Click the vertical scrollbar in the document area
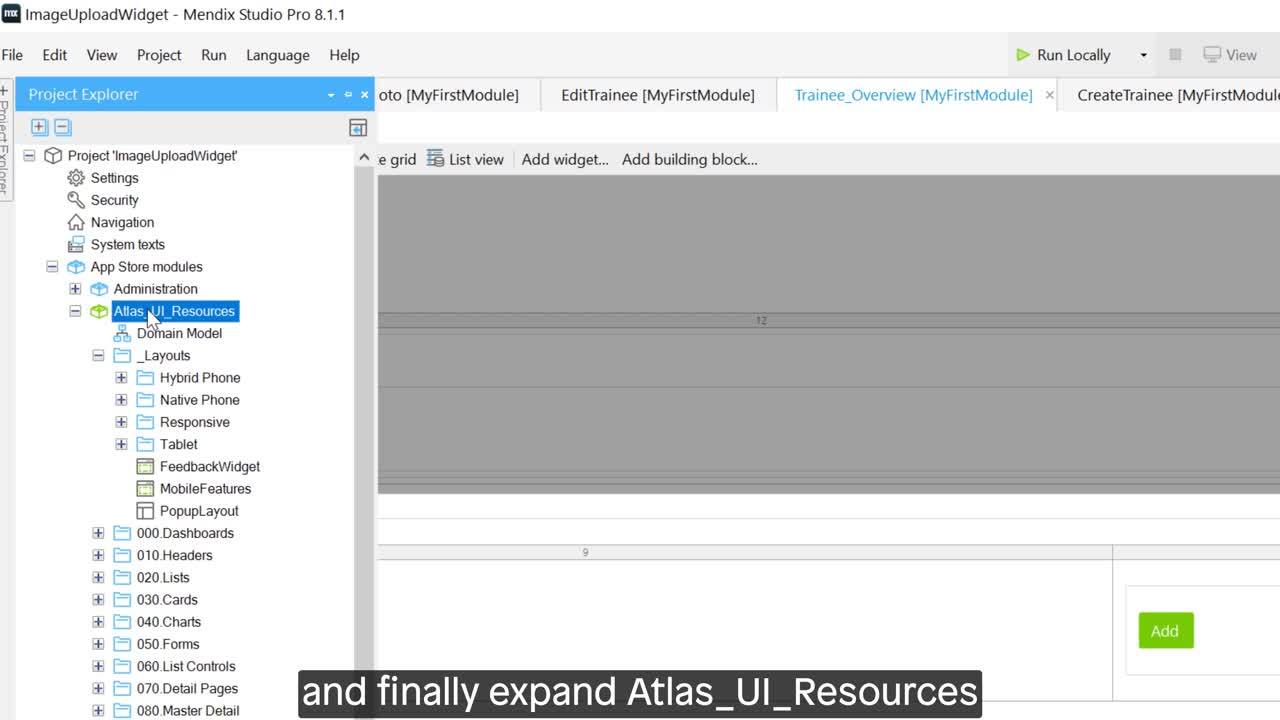 tap(365, 400)
